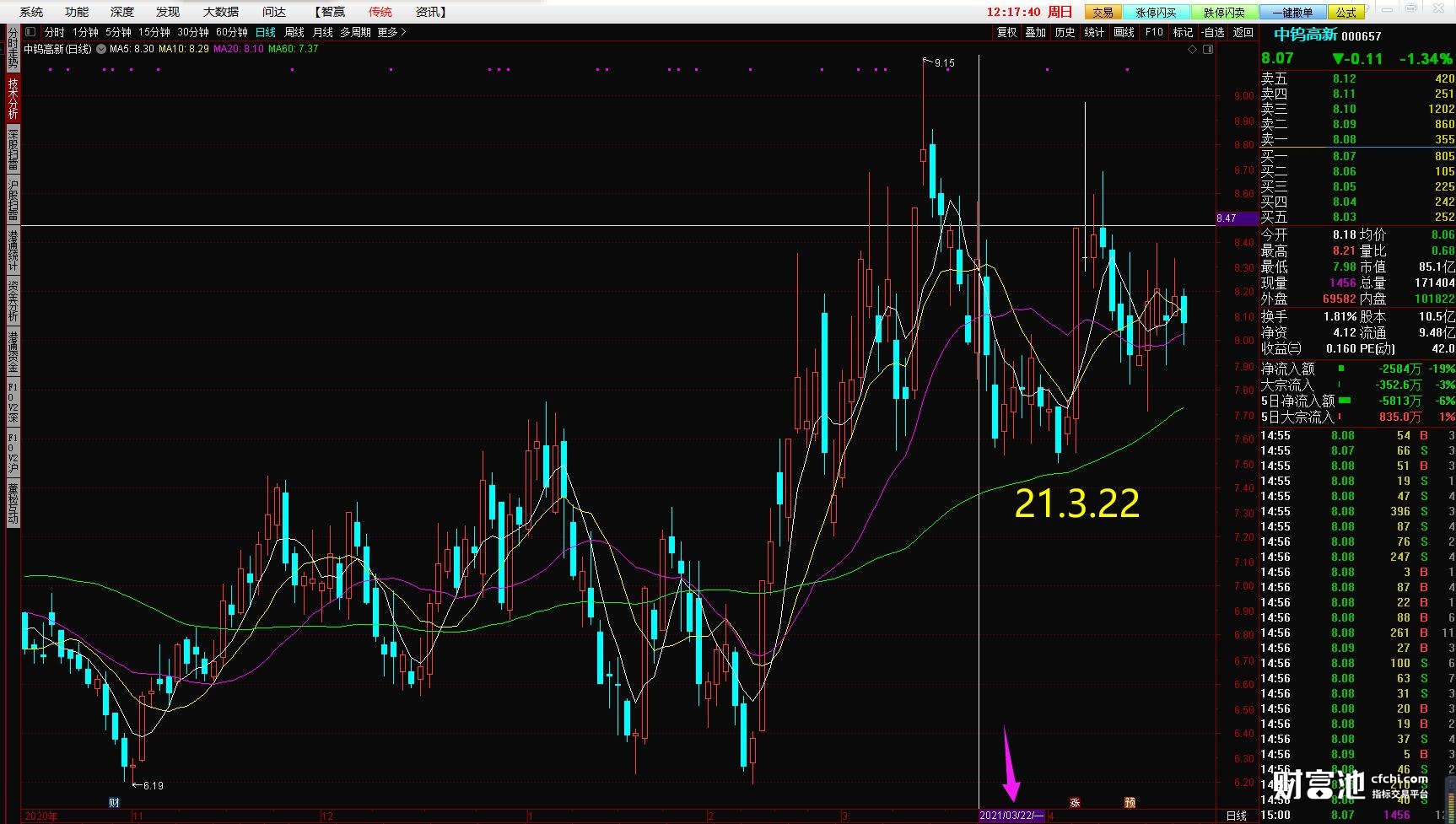
Task: Click the 涨停闪买 button
Action: pos(1156,12)
